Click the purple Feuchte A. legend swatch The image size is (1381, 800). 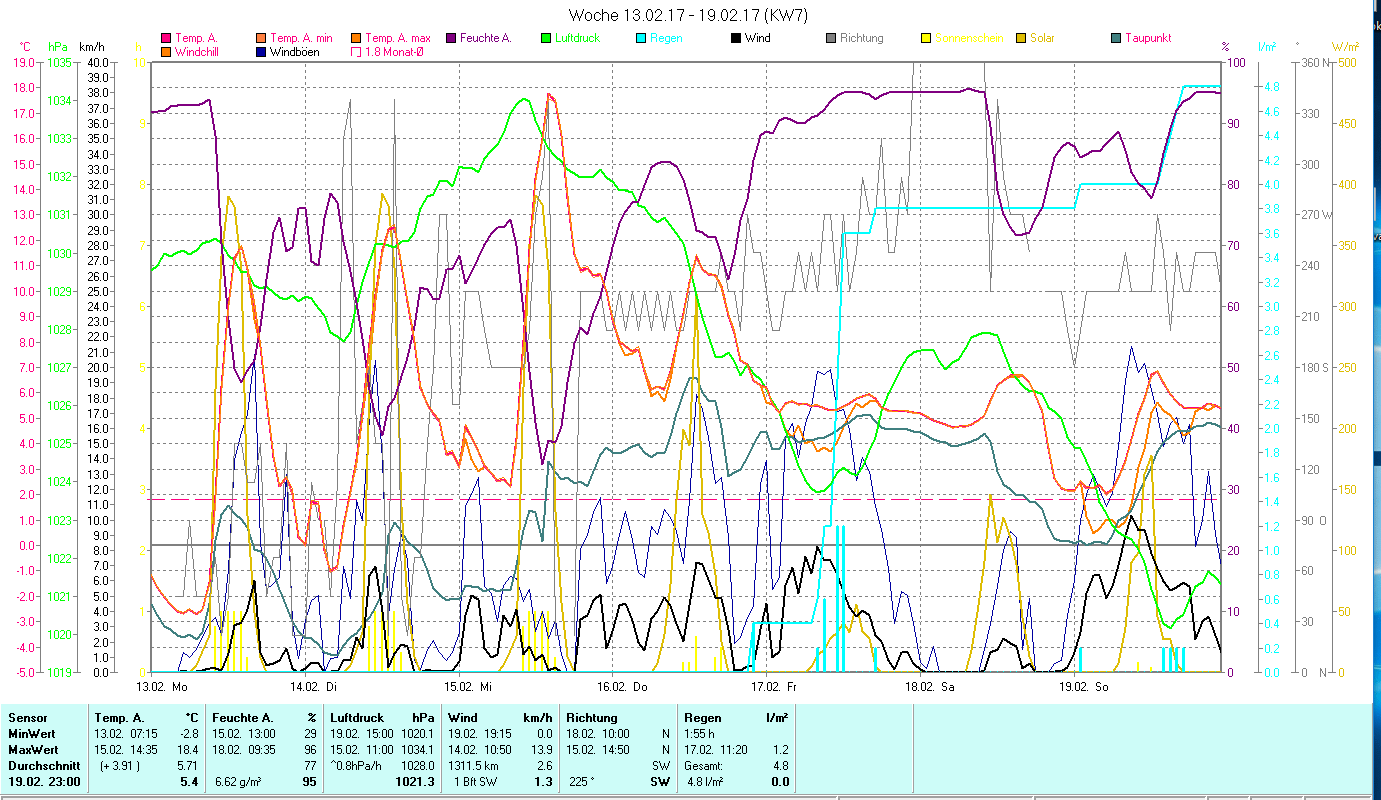[452, 39]
